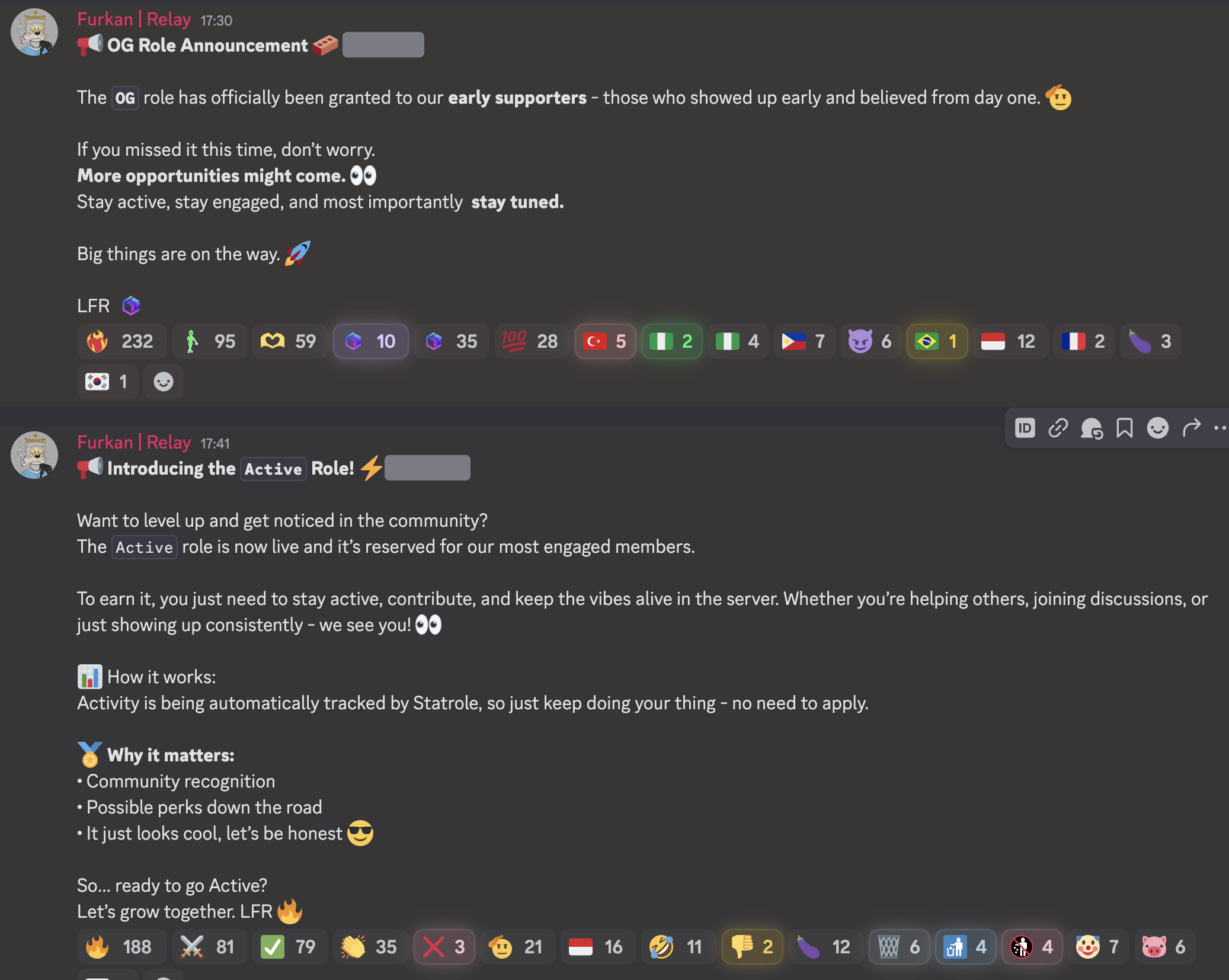Click the Copy Message ID icon
Image resolution: width=1229 pixels, height=980 pixels.
click(x=1025, y=428)
